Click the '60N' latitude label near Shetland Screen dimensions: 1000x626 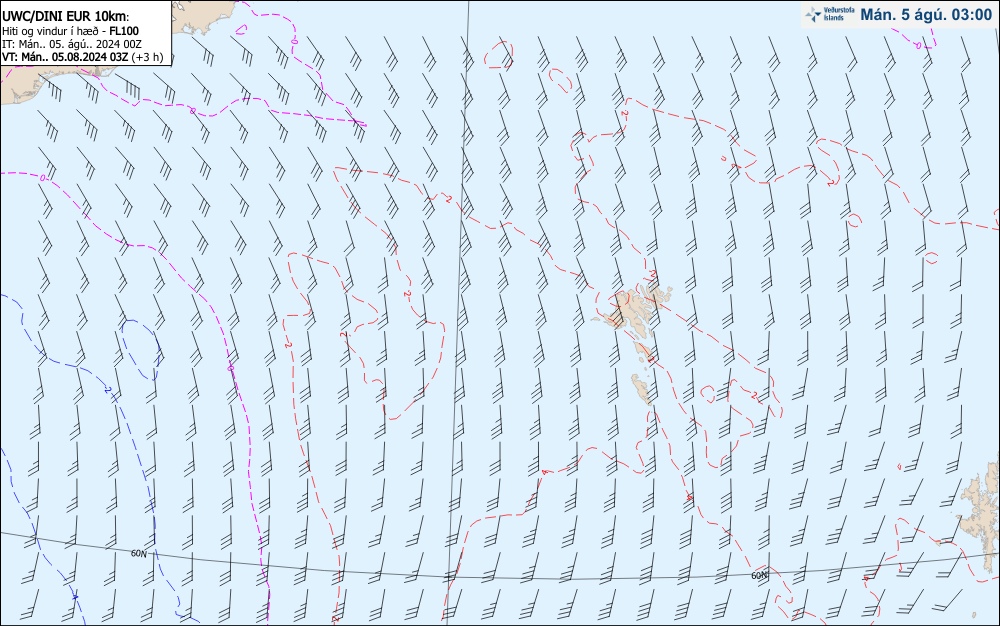(x=759, y=576)
